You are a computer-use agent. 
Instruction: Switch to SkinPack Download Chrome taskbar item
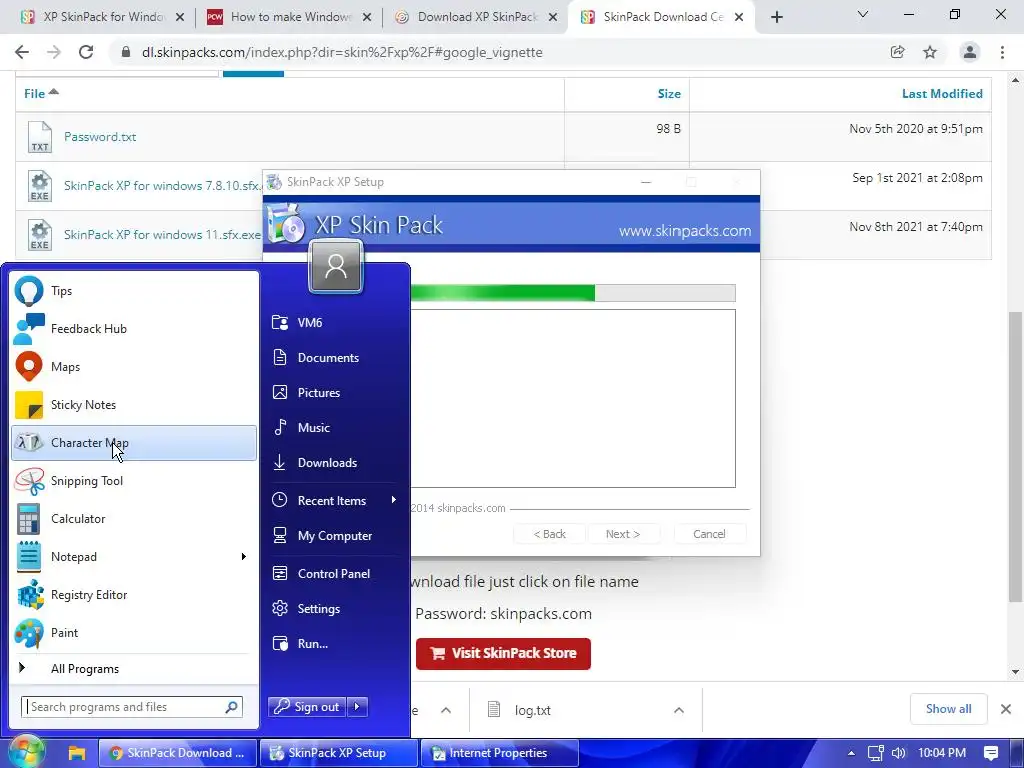tap(178, 753)
